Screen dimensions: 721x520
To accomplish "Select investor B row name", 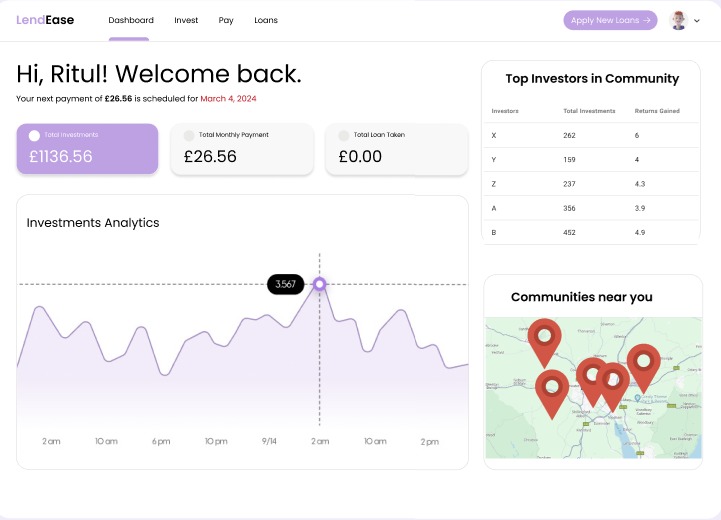I will click(x=494, y=233).
